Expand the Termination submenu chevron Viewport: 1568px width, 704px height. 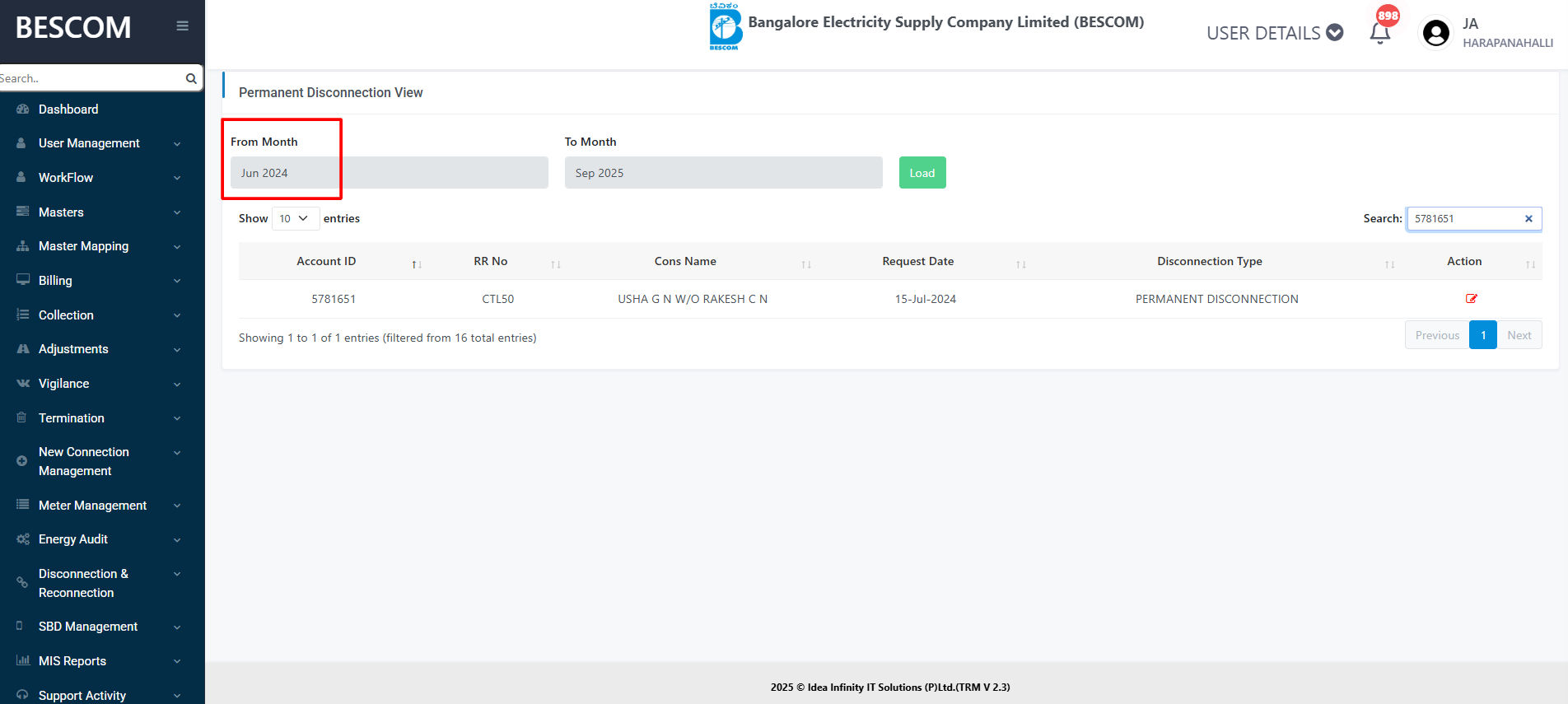click(x=177, y=418)
